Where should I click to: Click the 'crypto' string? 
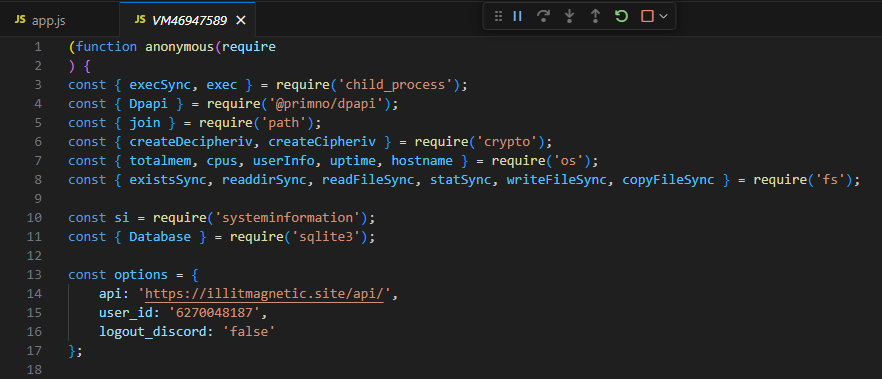pos(506,142)
